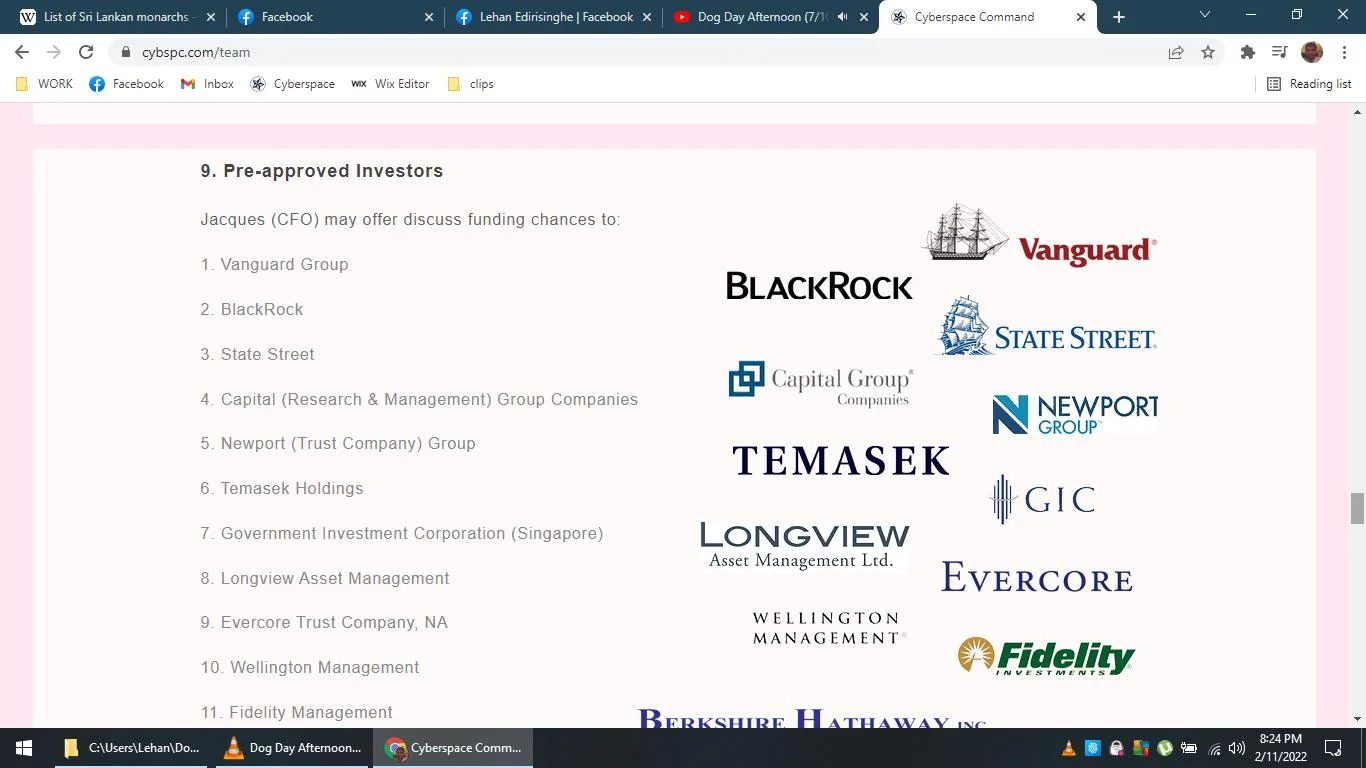Open the media controls icon in toolbar

[1279, 52]
